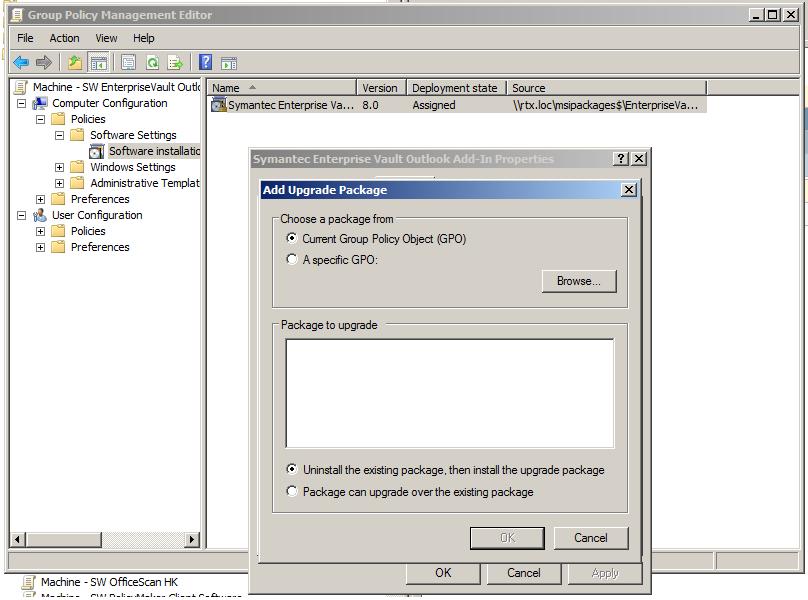Open the View menu
The height and width of the screenshot is (600, 808).
coord(106,38)
